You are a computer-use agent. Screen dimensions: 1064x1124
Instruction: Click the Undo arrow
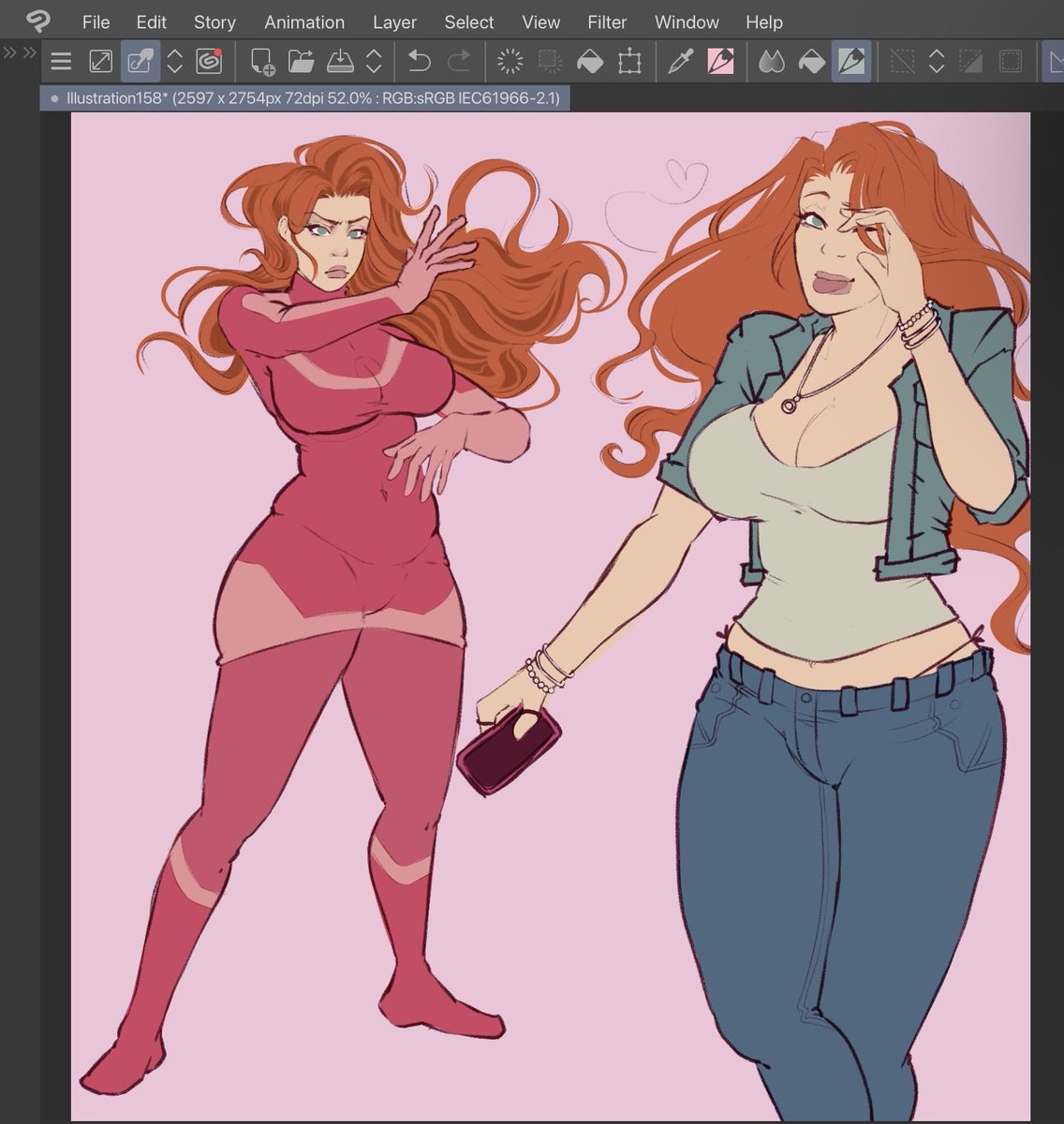[420, 62]
